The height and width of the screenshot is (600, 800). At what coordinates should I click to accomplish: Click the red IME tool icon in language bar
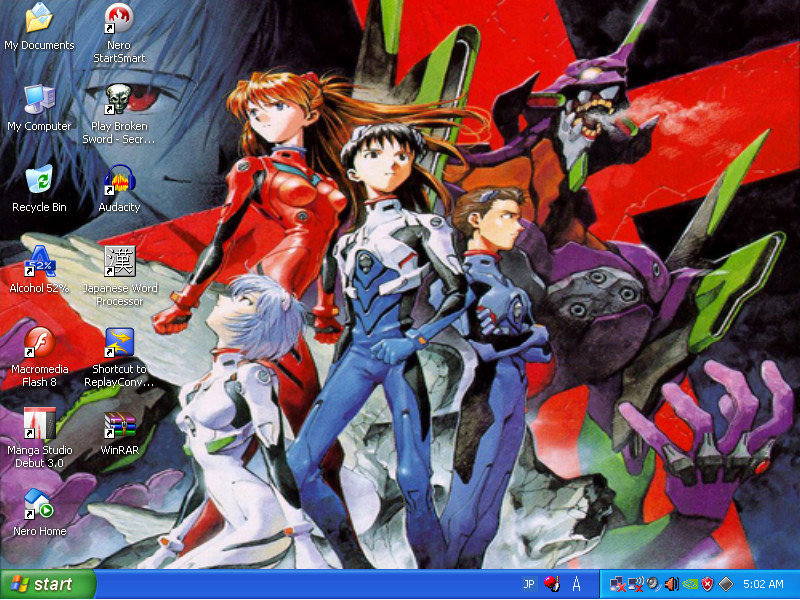point(552,584)
